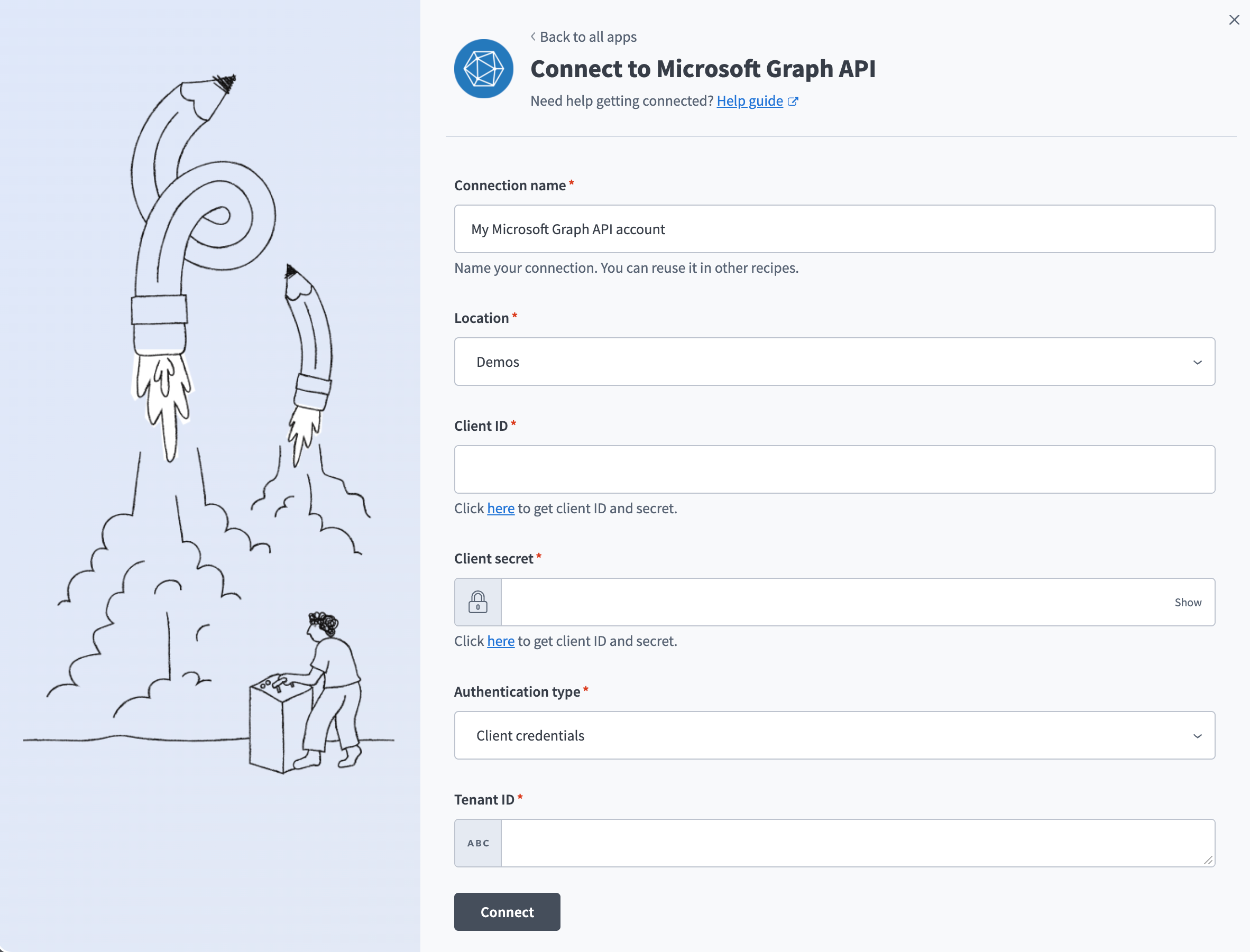Click the Microsoft Graph API app logo
1250x952 pixels.
pyautogui.click(x=484, y=69)
